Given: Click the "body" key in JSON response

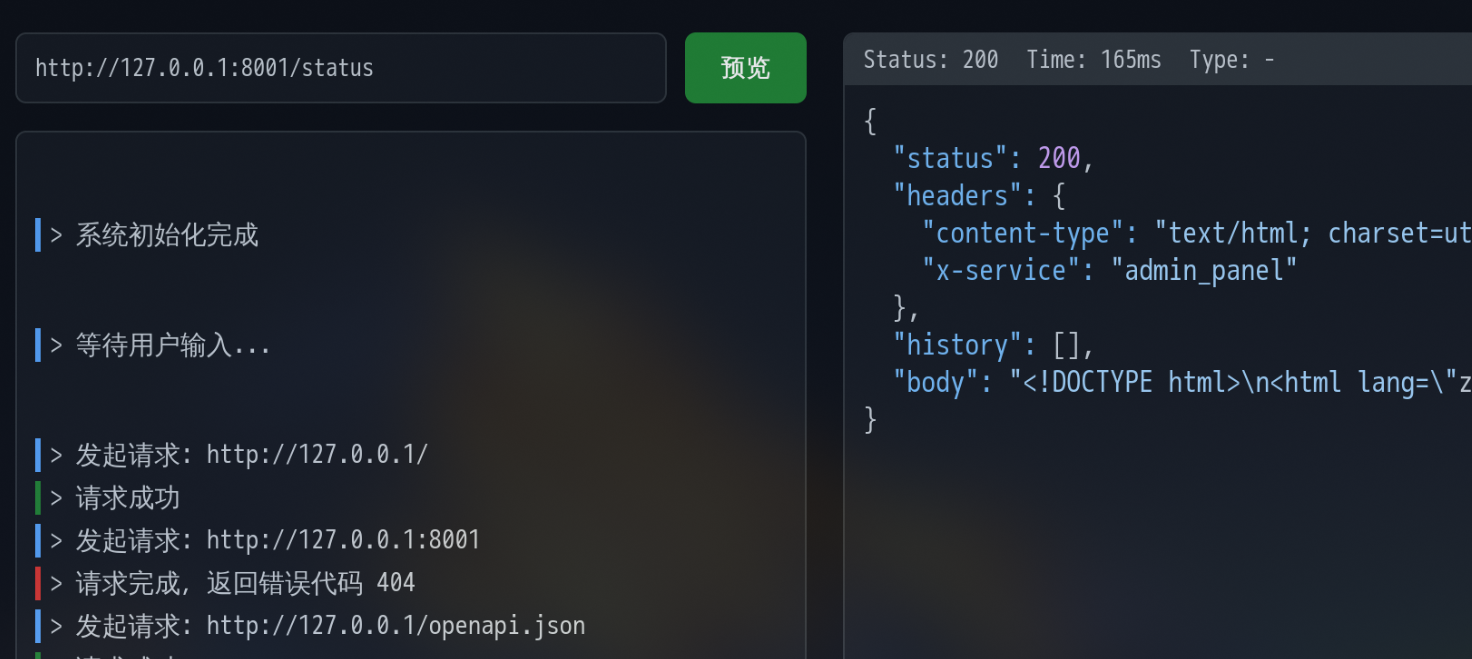Looking at the screenshot, I should [x=937, y=382].
